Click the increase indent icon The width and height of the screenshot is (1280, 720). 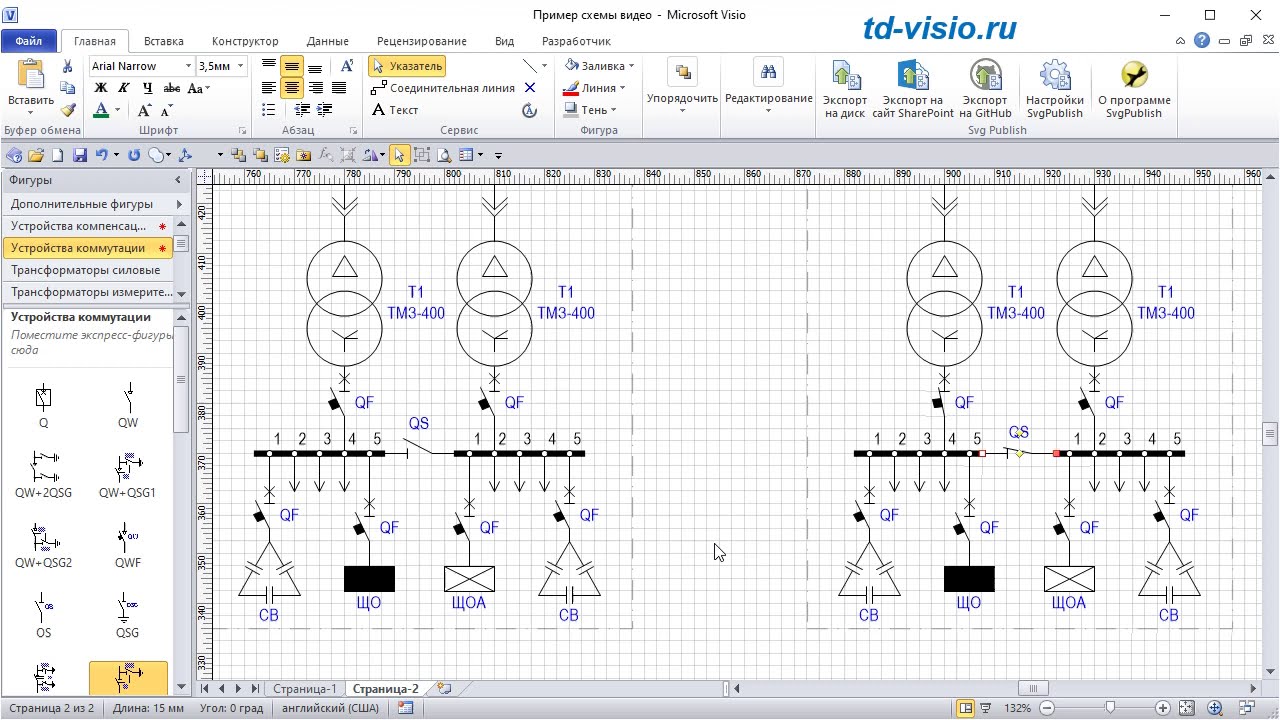325,110
